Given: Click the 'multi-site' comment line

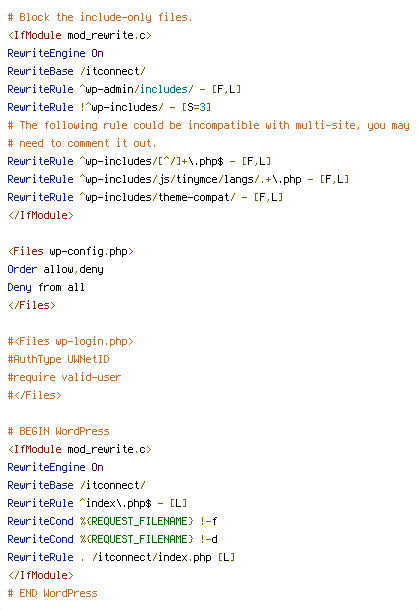Looking at the screenshot, I should 209,125.
